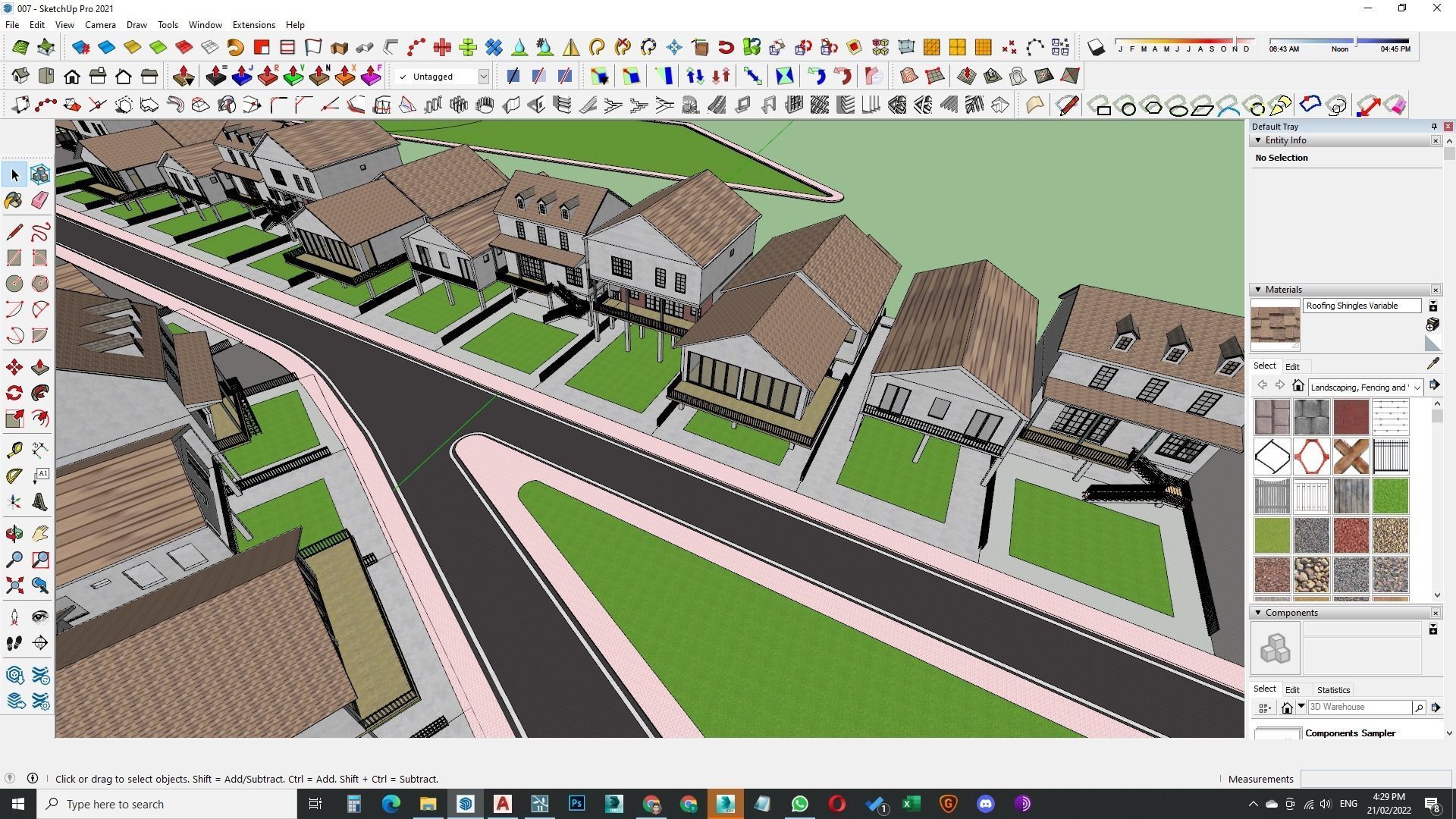Toggle the Shadows display button
1456x819 pixels.
(1096, 48)
